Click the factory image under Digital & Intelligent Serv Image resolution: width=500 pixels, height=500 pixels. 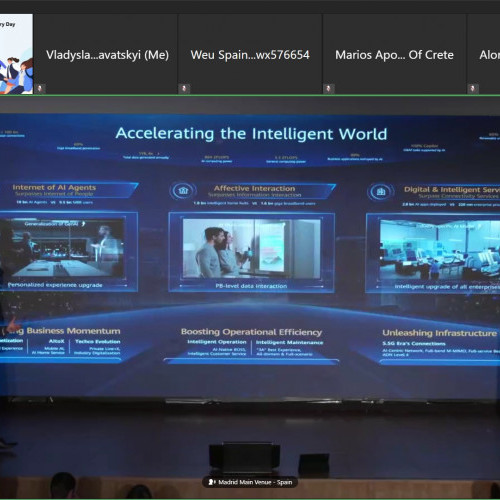point(440,250)
